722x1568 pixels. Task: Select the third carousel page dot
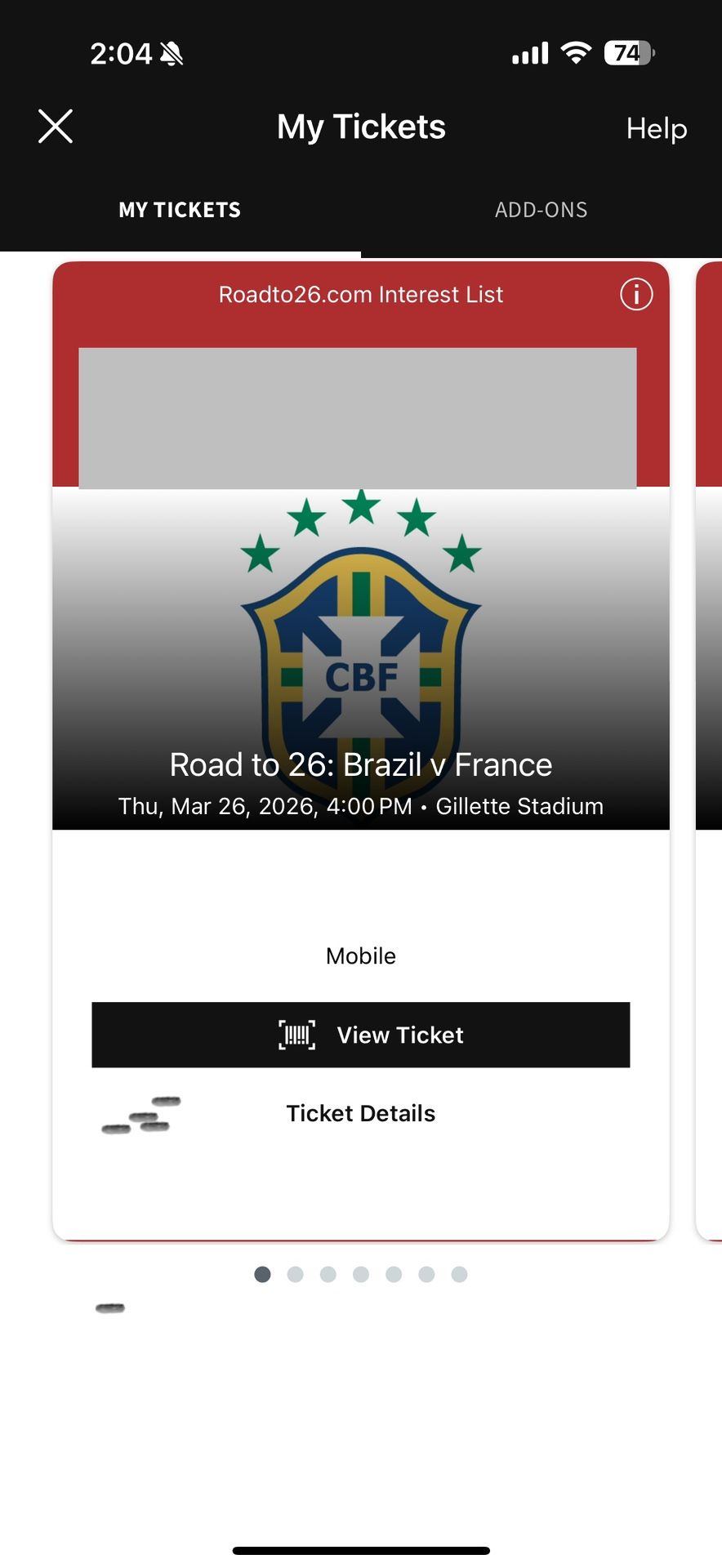tap(328, 1274)
